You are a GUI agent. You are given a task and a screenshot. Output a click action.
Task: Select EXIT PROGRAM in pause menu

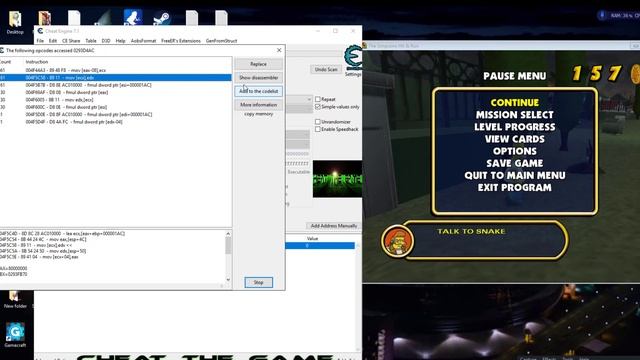click(515, 188)
